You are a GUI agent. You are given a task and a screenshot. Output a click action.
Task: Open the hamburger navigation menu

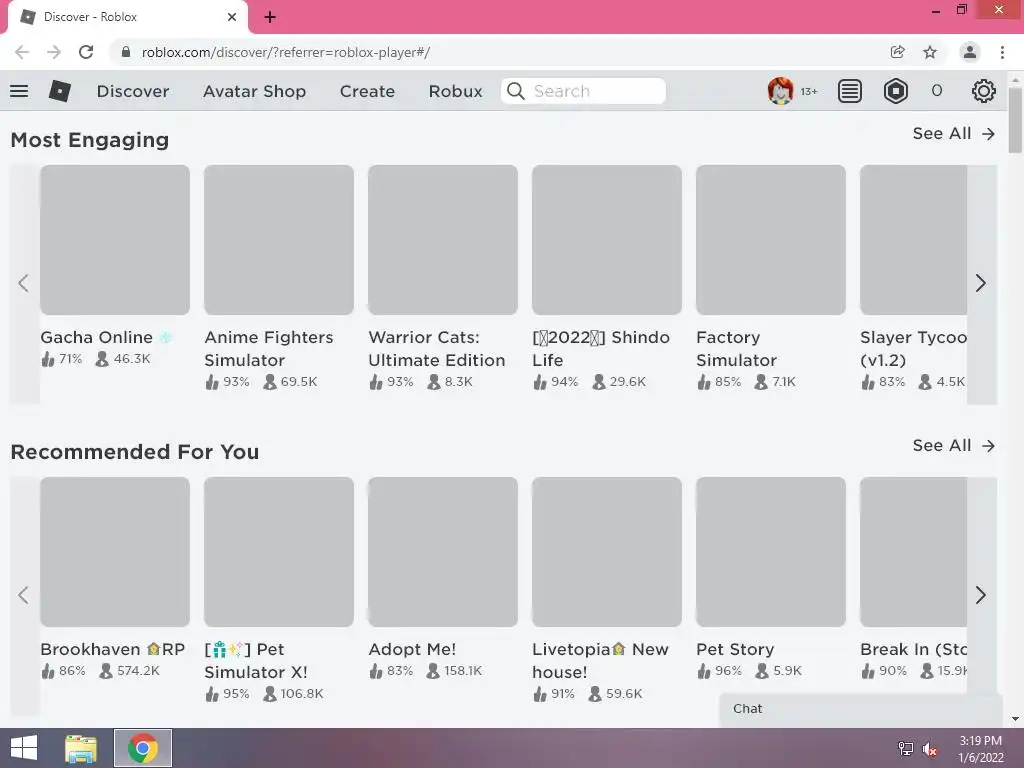(x=19, y=91)
